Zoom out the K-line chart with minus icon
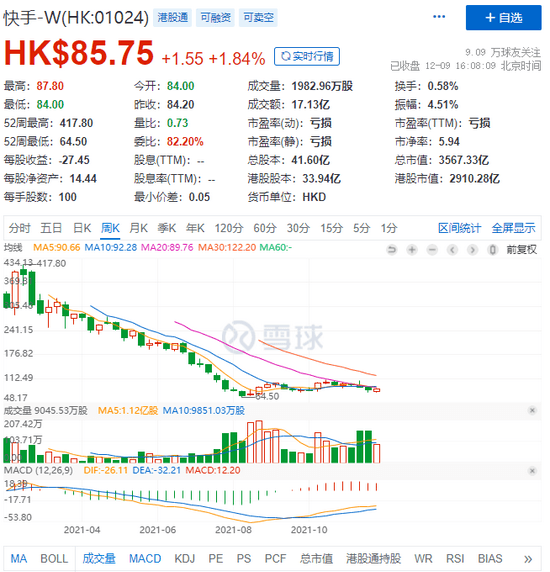Image resolution: width=550 pixels, height=572 pixels. point(432,250)
